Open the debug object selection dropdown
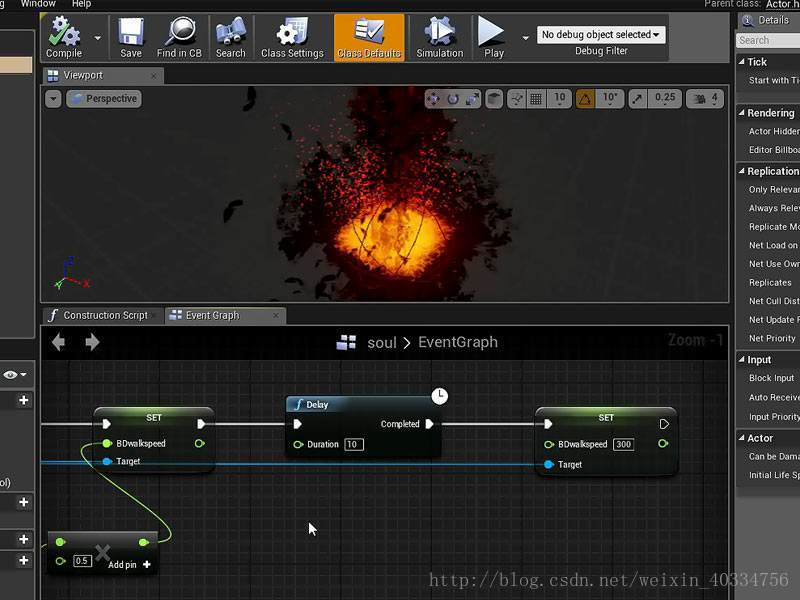The width and height of the screenshot is (800, 600). (601, 35)
